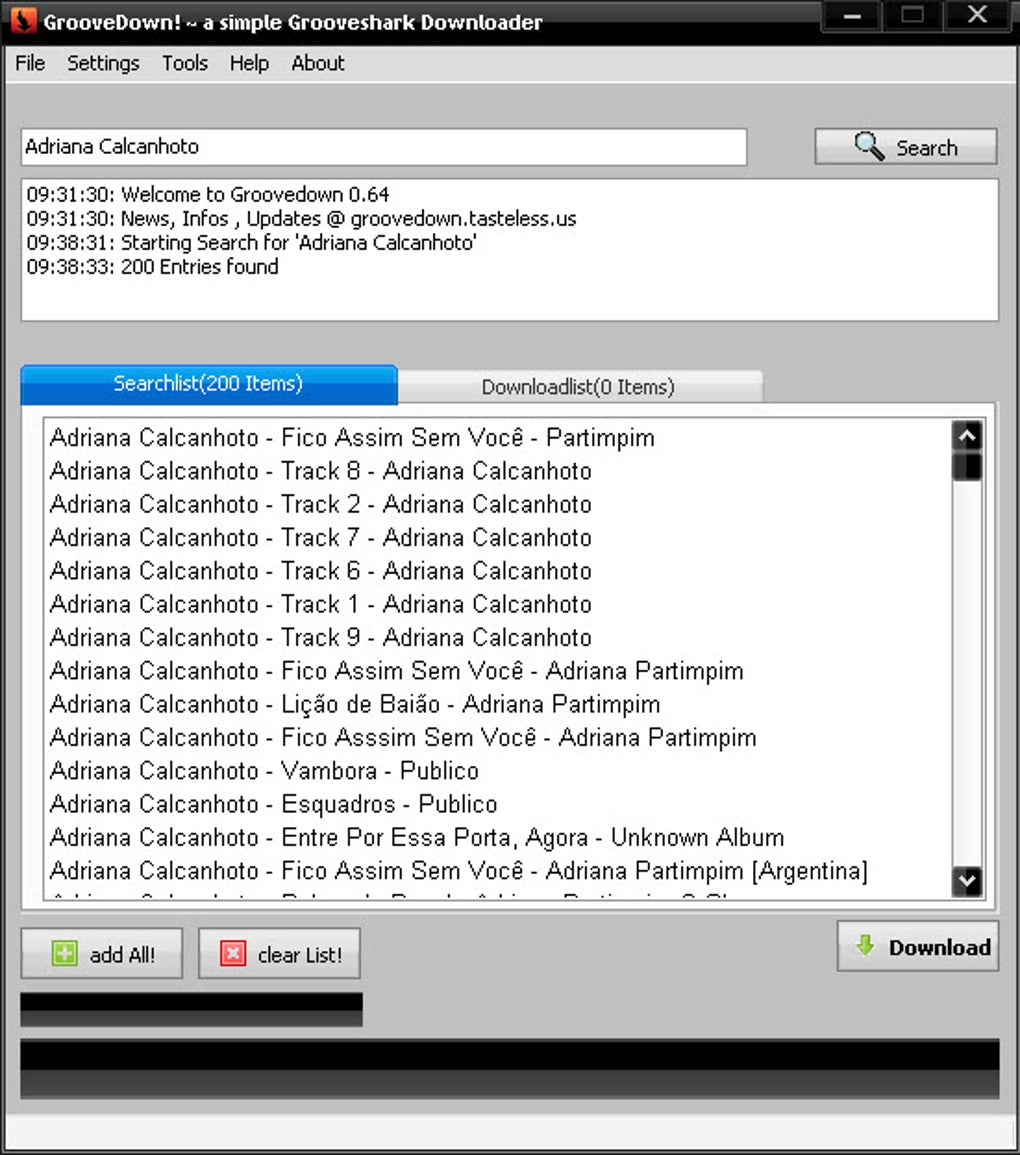Click the 'Starting Search for' log line
The image size is (1020, 1155).
click(251, 242)
